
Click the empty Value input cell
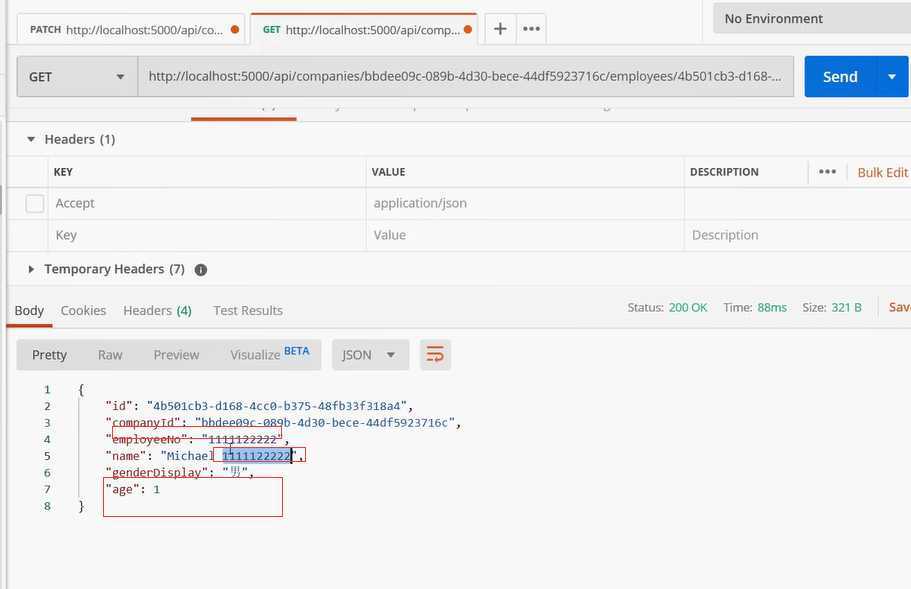(525, 235)
